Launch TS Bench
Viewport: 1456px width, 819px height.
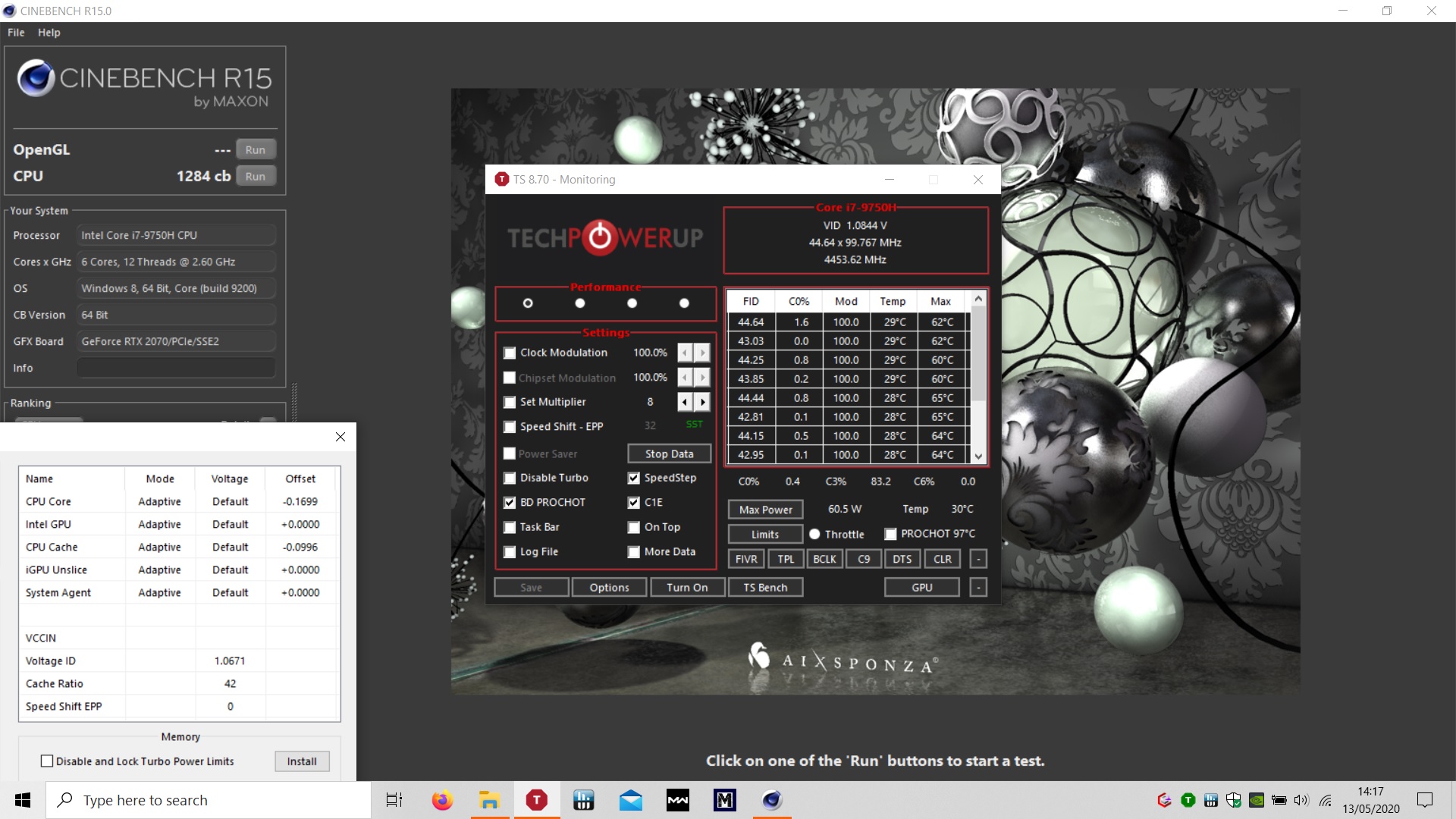click(765, 587)
